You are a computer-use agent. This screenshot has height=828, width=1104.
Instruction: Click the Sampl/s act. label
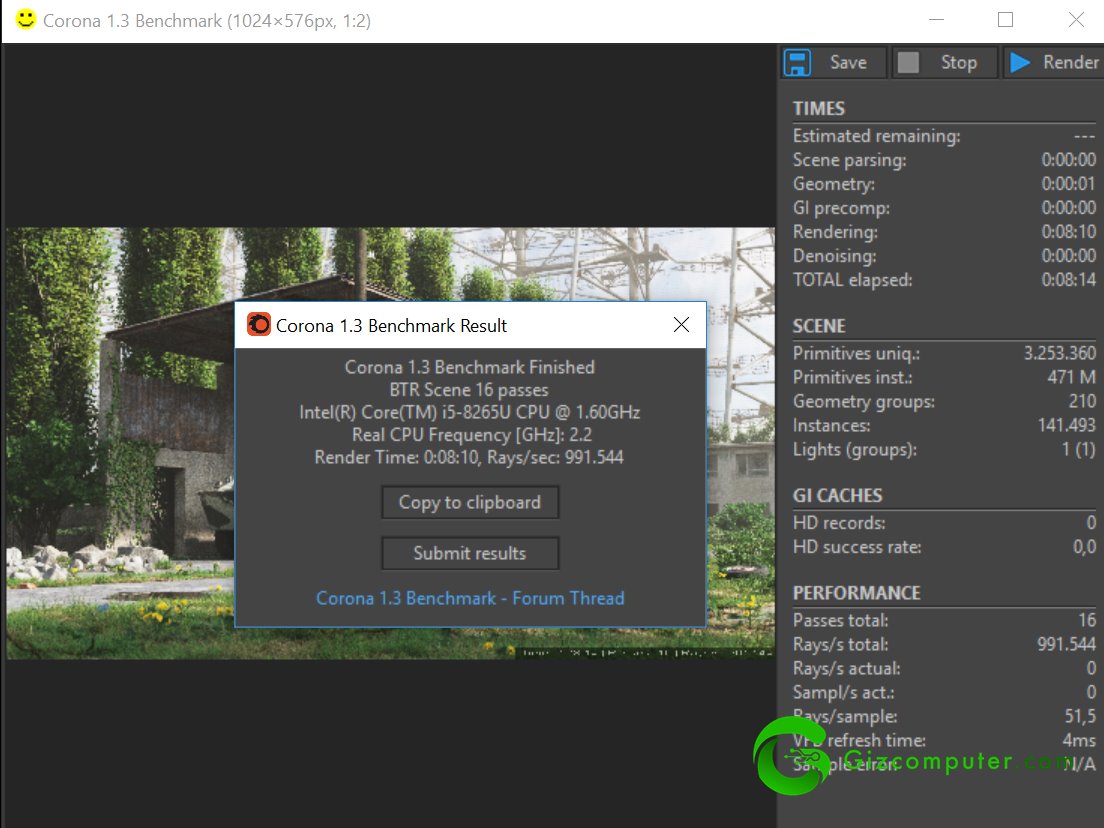click(843, 692)
